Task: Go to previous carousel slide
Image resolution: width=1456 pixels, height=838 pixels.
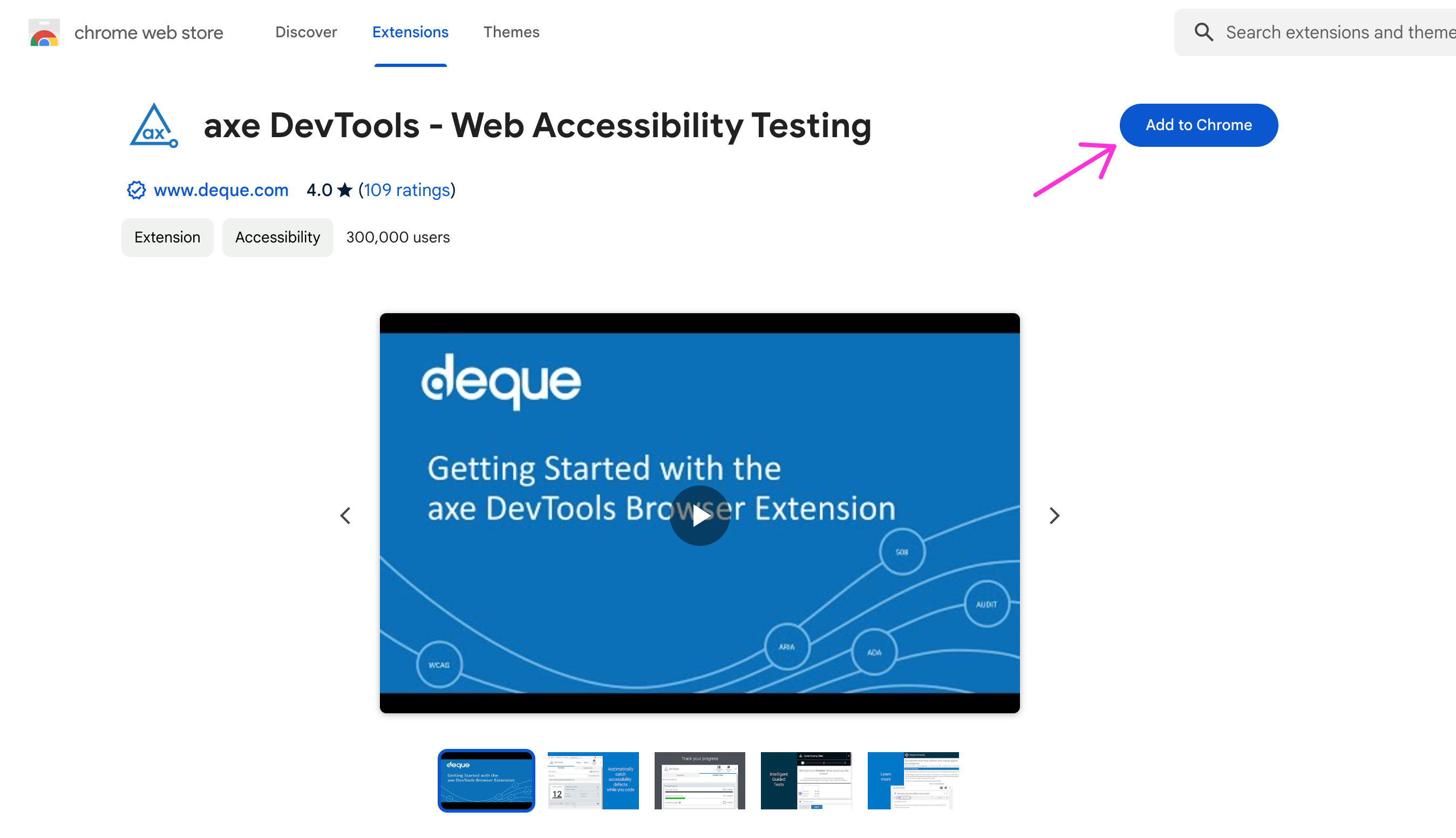Action: tap(345, 516)
